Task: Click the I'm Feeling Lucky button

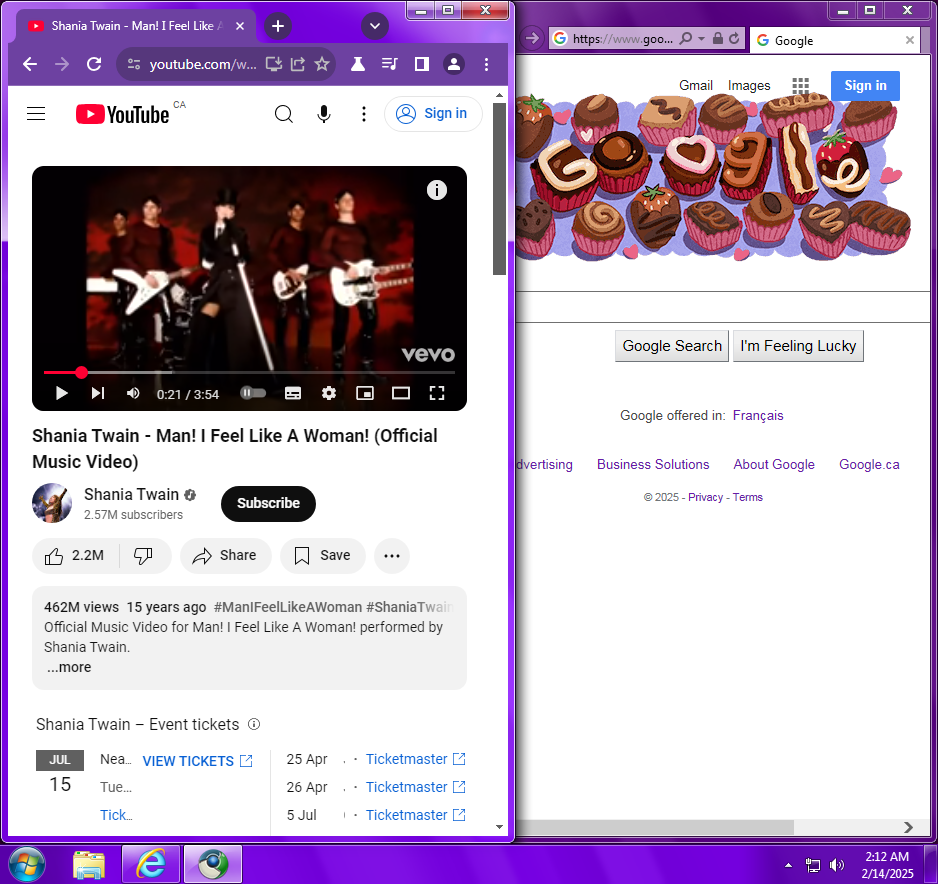Action: point(798,346)
